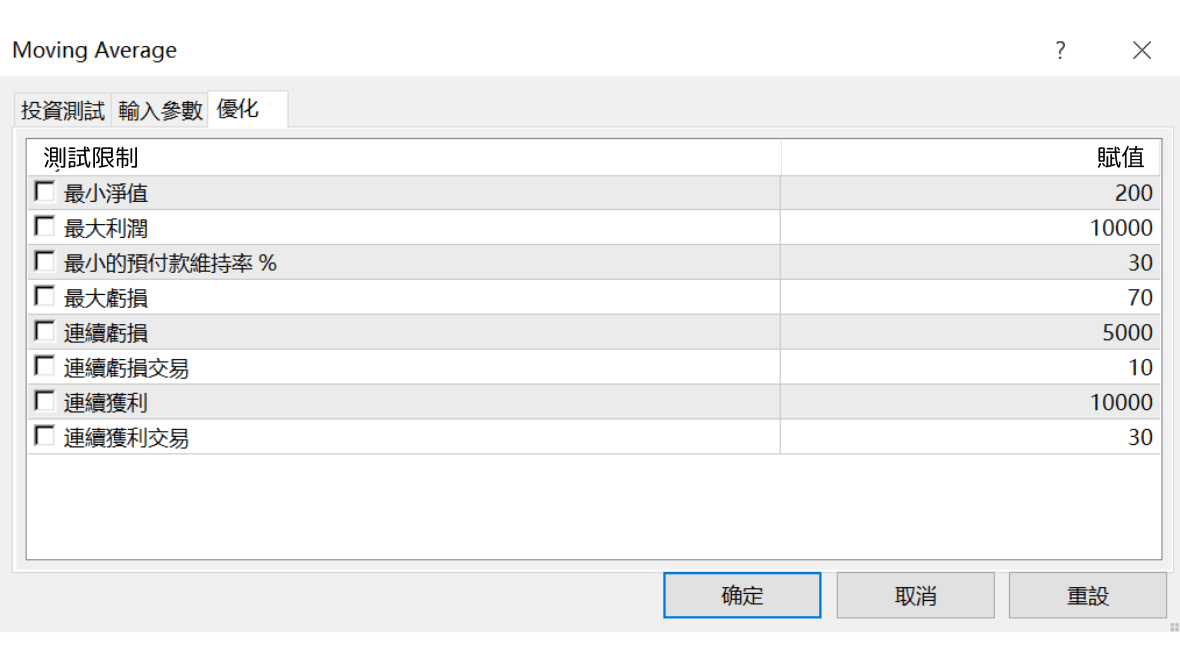Reset values with the 重設 button
Viewport: 1180px width, 660px height.
tap(1087, 596)
